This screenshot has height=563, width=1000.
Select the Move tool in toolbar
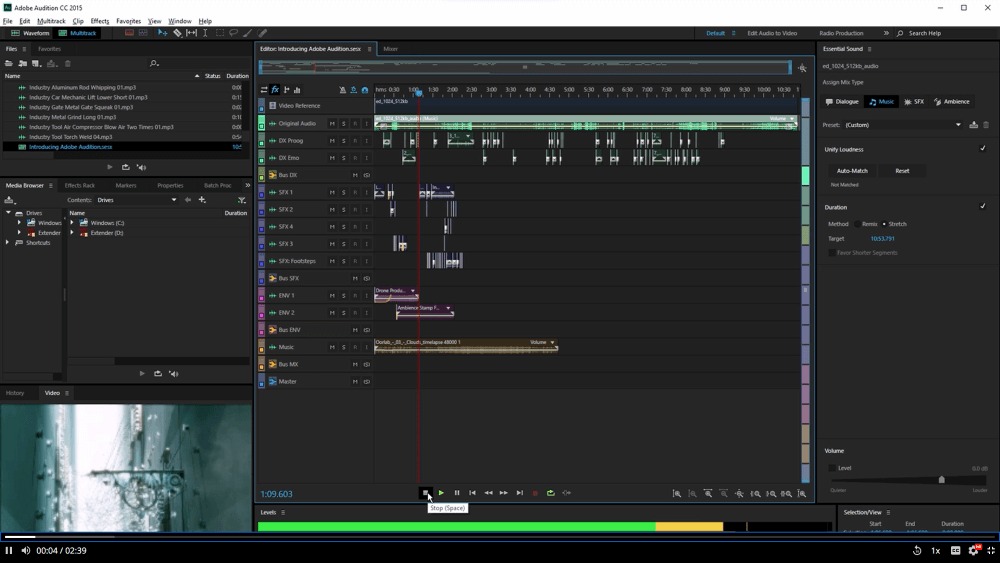click(163, 33)
